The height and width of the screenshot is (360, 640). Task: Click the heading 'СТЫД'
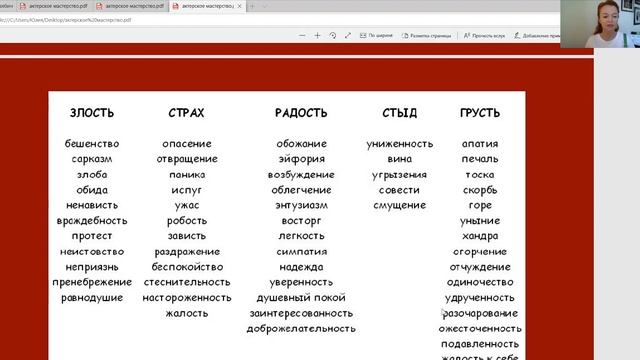400,113
